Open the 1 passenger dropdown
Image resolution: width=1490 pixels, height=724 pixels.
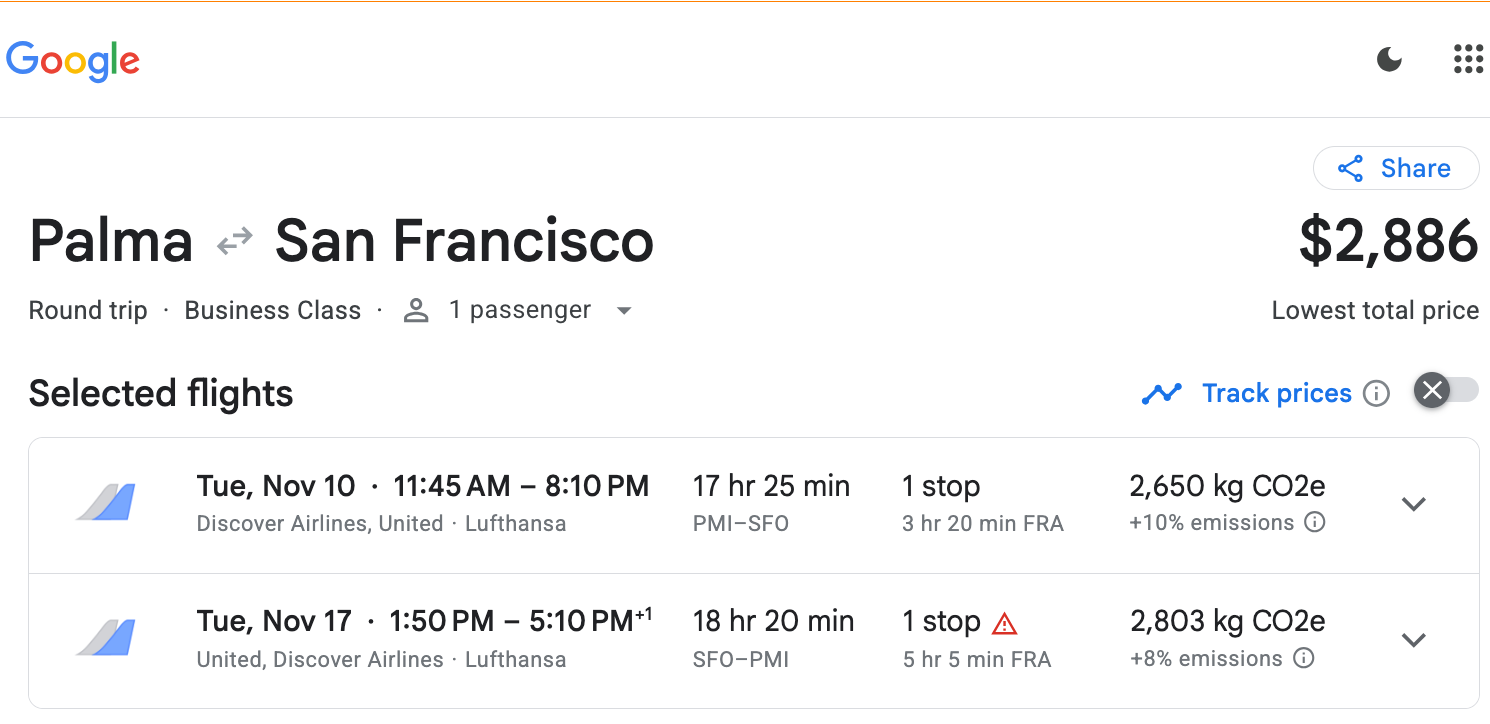624,311
